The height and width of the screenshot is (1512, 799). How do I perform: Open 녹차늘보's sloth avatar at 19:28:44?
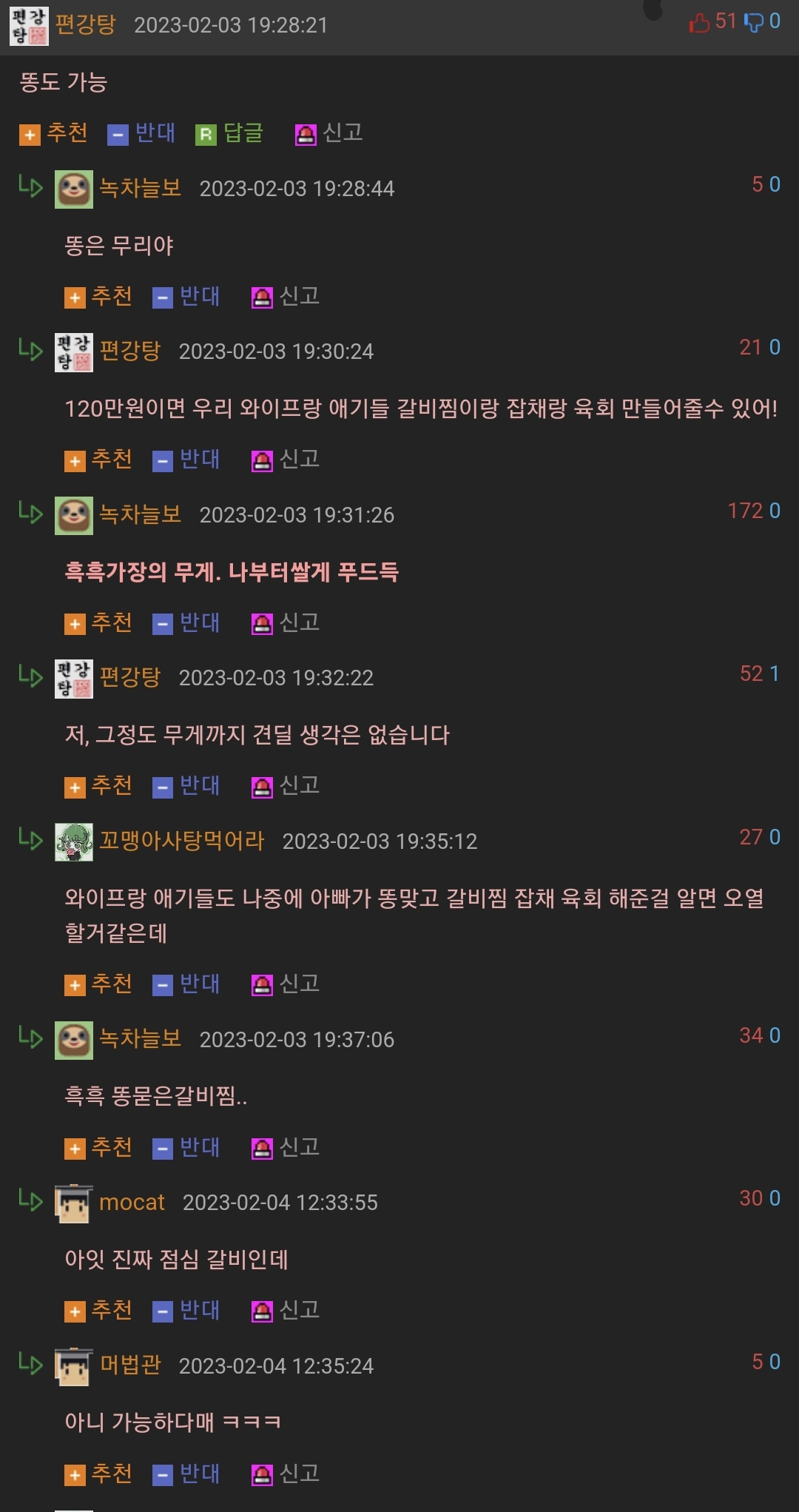pos(74,189)
